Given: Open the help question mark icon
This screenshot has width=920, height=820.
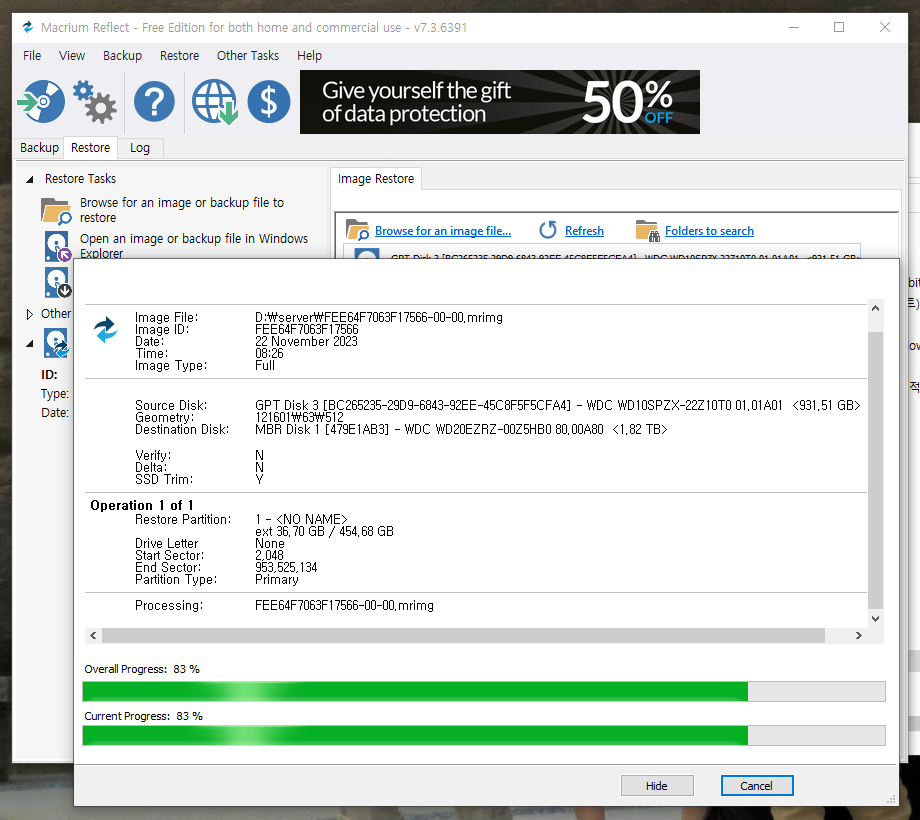Looking at the screenshot, I should (154, 101).
